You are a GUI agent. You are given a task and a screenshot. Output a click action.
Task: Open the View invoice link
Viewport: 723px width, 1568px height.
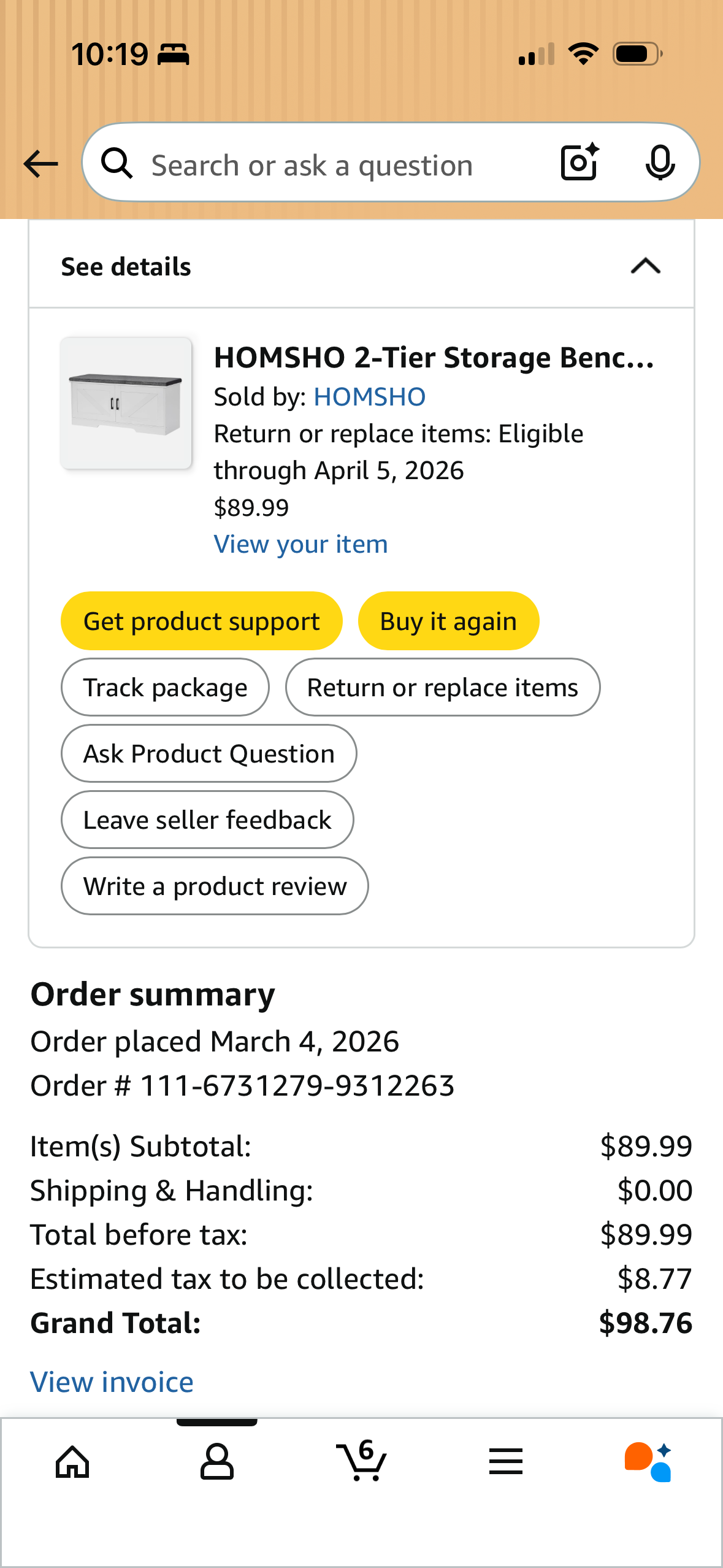coord(112,1382)
